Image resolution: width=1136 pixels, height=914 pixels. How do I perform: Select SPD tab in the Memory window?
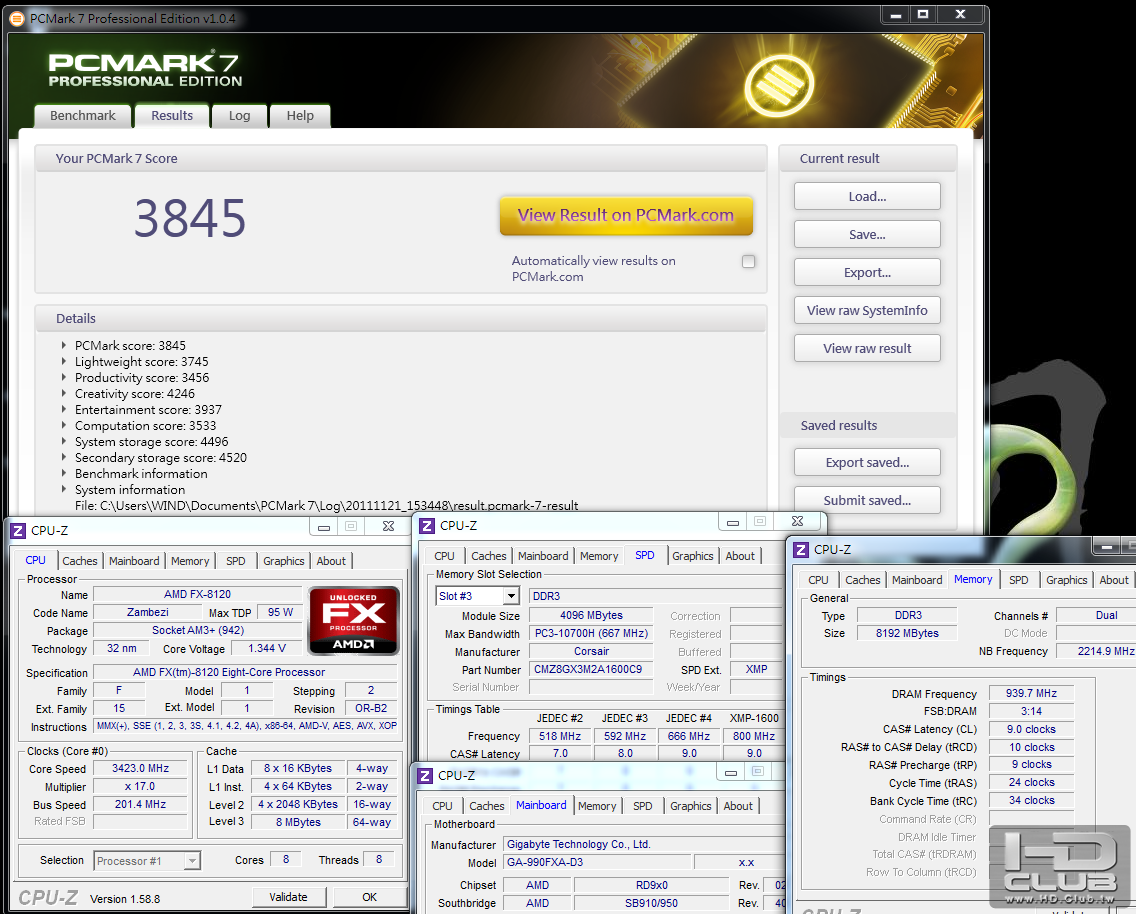1019,580
